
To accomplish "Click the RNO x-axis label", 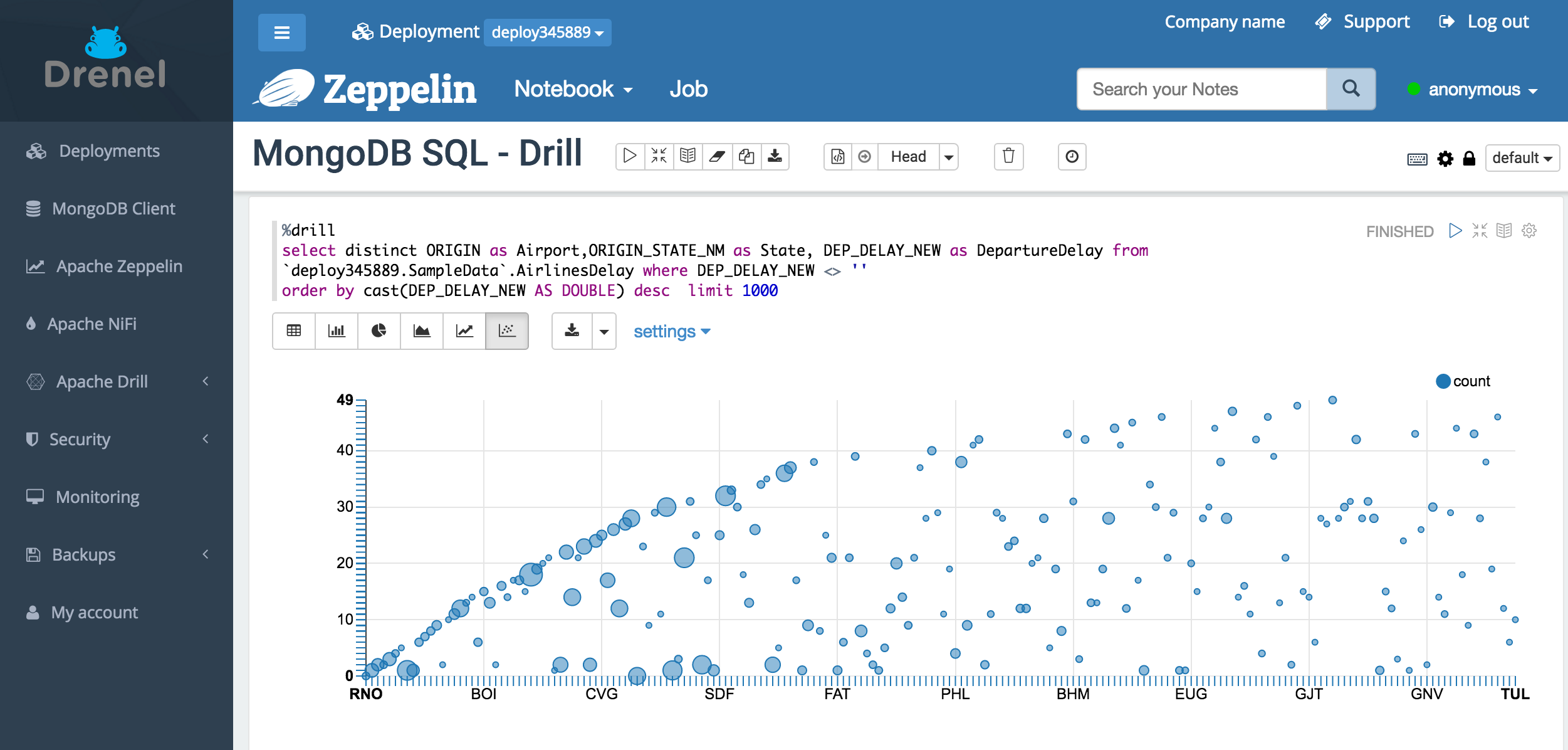I will 366,694.
